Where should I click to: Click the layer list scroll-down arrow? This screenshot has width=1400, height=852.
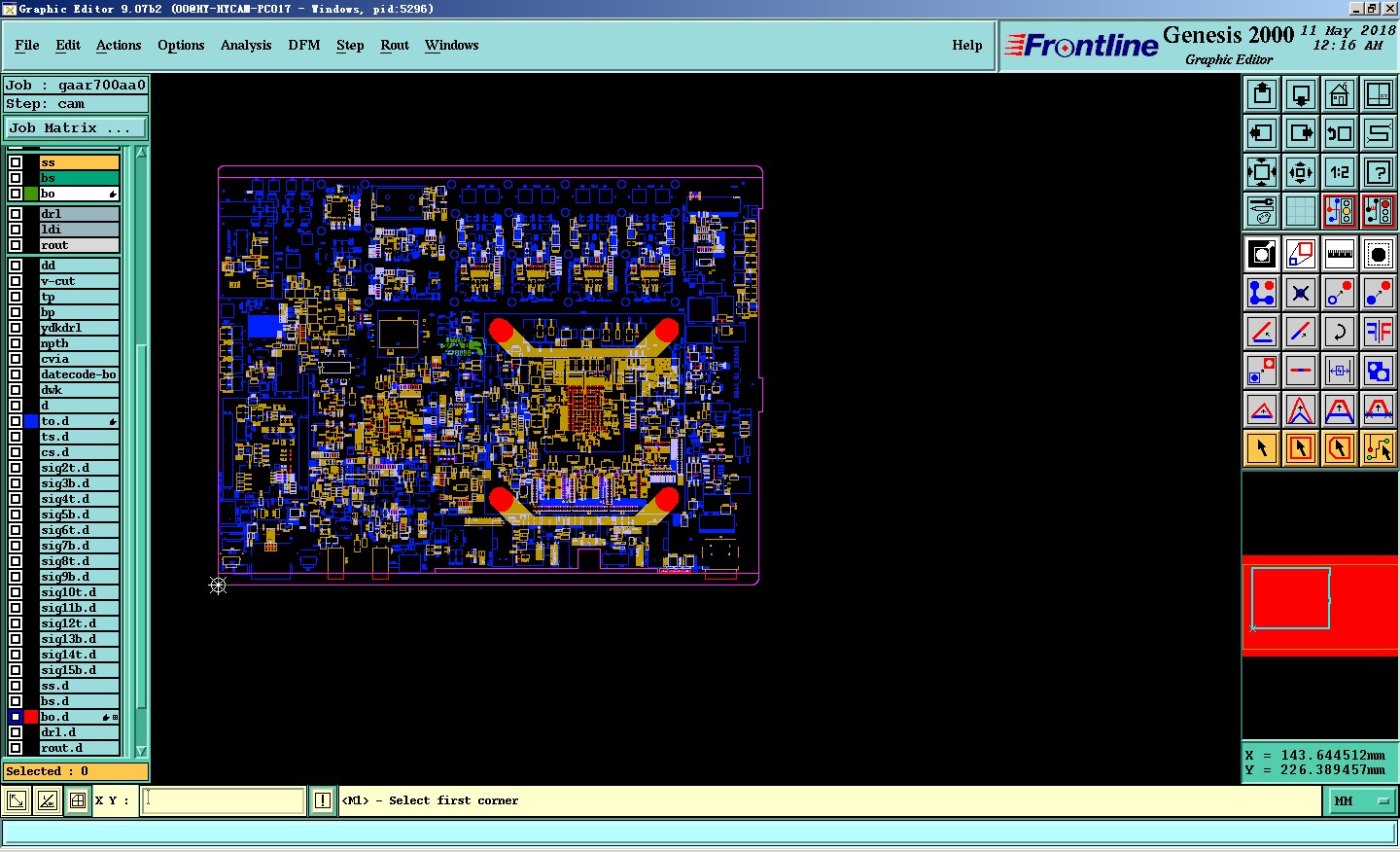point(142,750)
